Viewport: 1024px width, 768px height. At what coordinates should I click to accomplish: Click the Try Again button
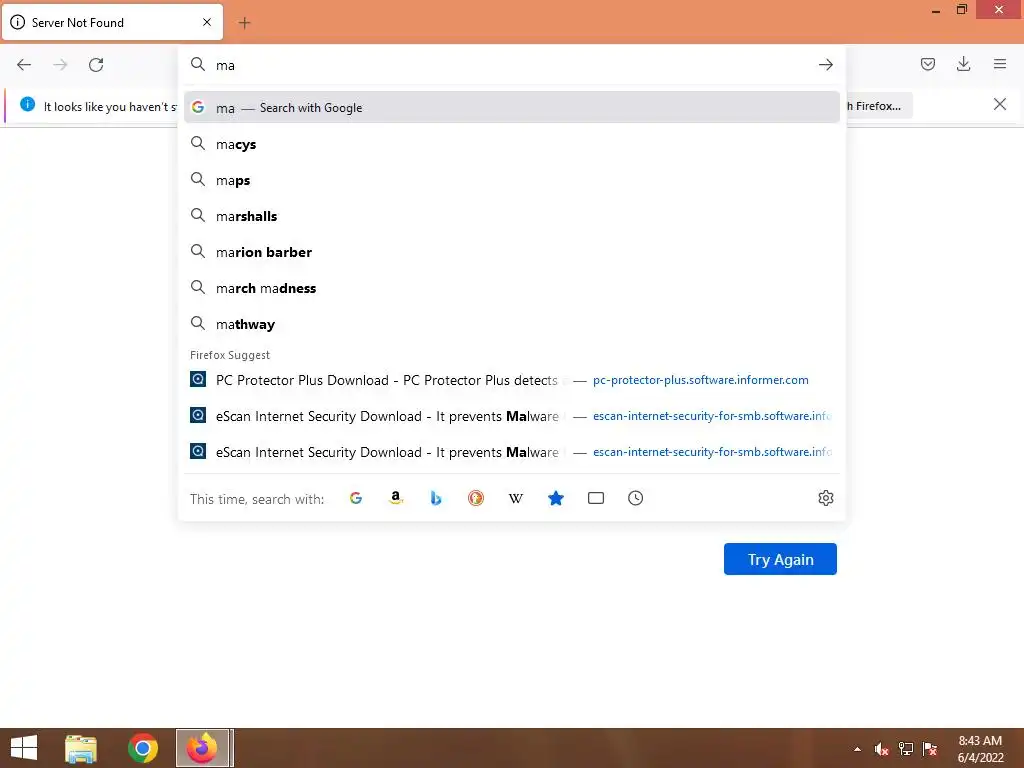780,559
